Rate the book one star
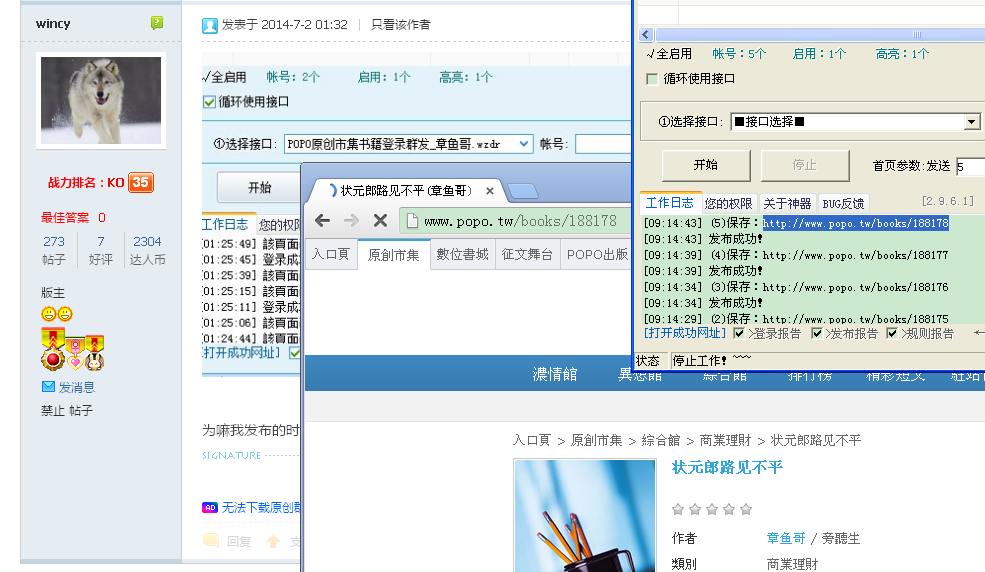 pos(678,509)
